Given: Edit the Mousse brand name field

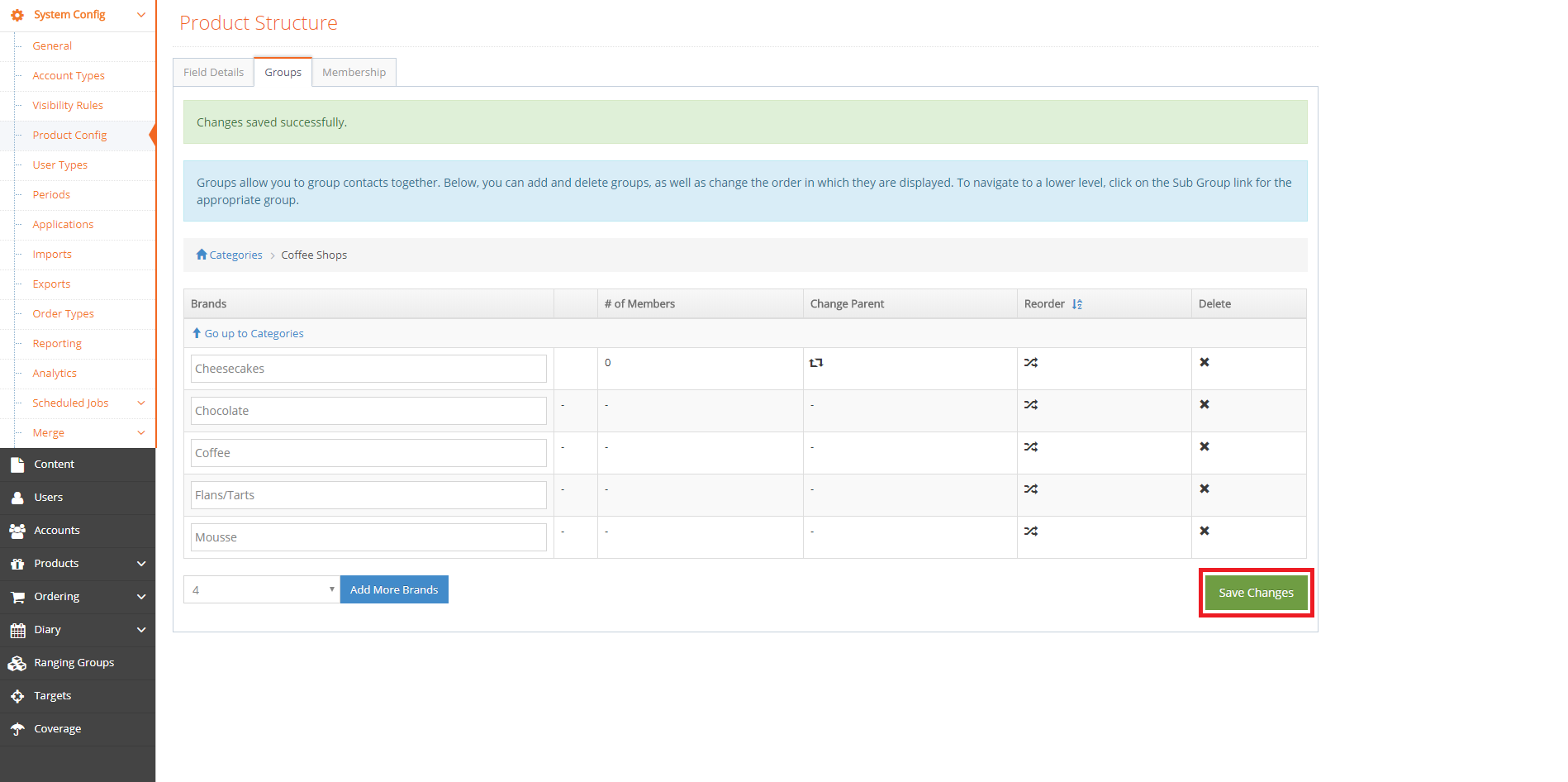Looking at the screenshot, I should coord(368,537).
